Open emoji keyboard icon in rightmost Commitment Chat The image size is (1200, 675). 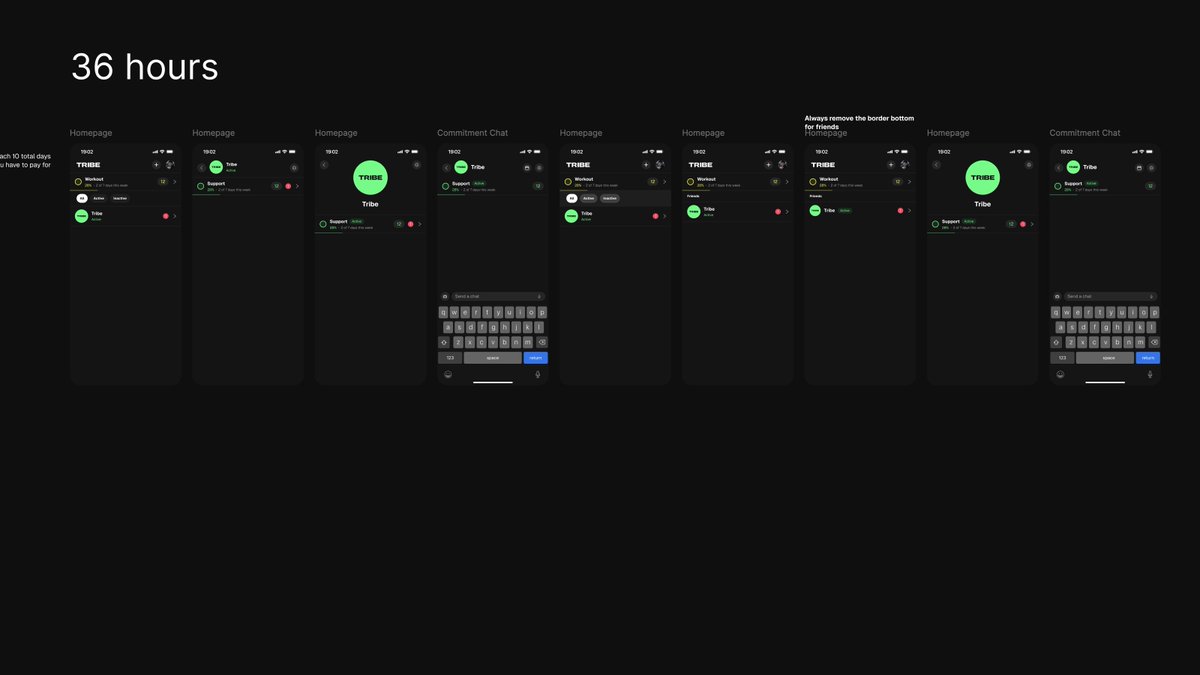coord(1059,374)
